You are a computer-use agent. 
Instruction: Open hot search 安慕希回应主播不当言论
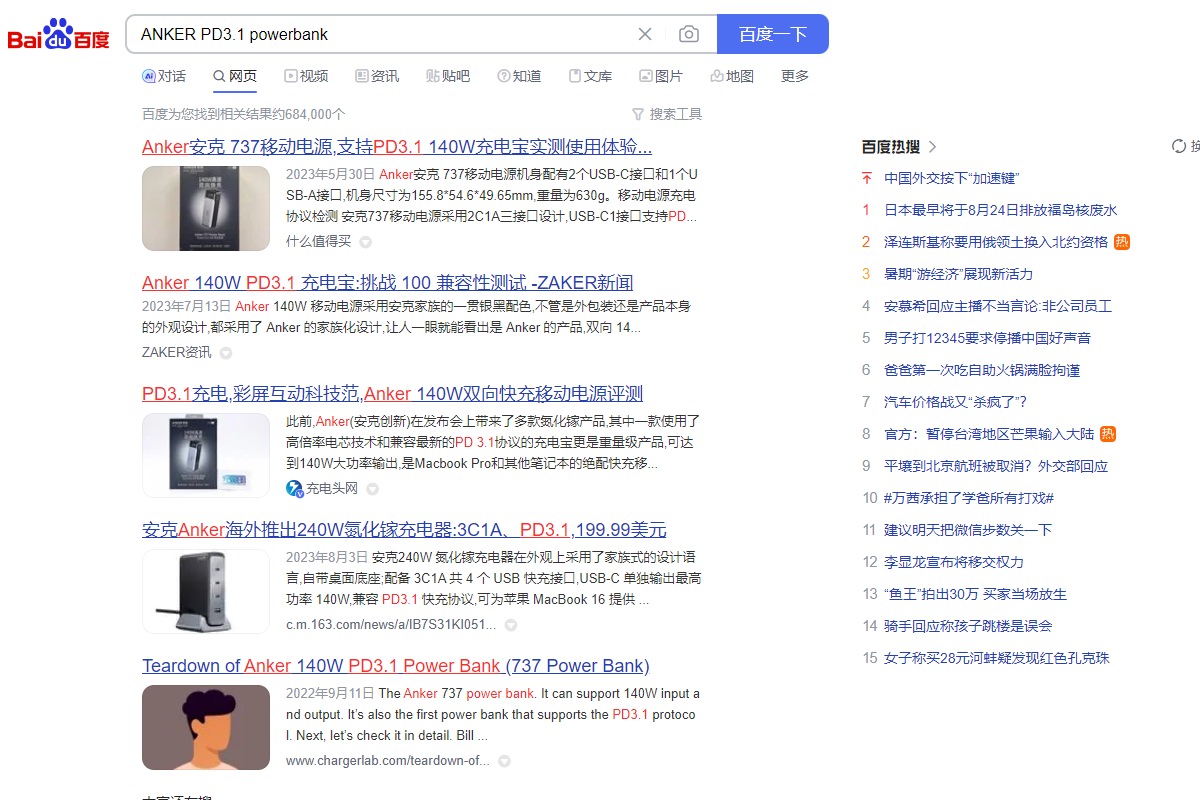(998, 306)
